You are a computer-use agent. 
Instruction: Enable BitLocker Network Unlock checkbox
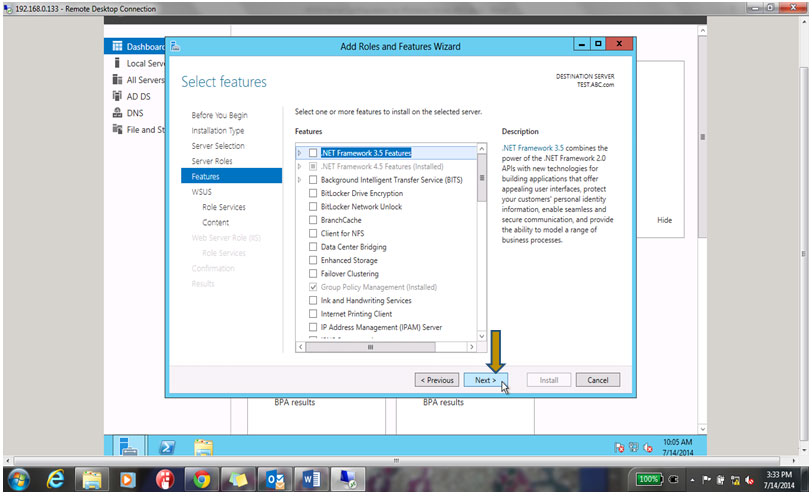point(313,207)
